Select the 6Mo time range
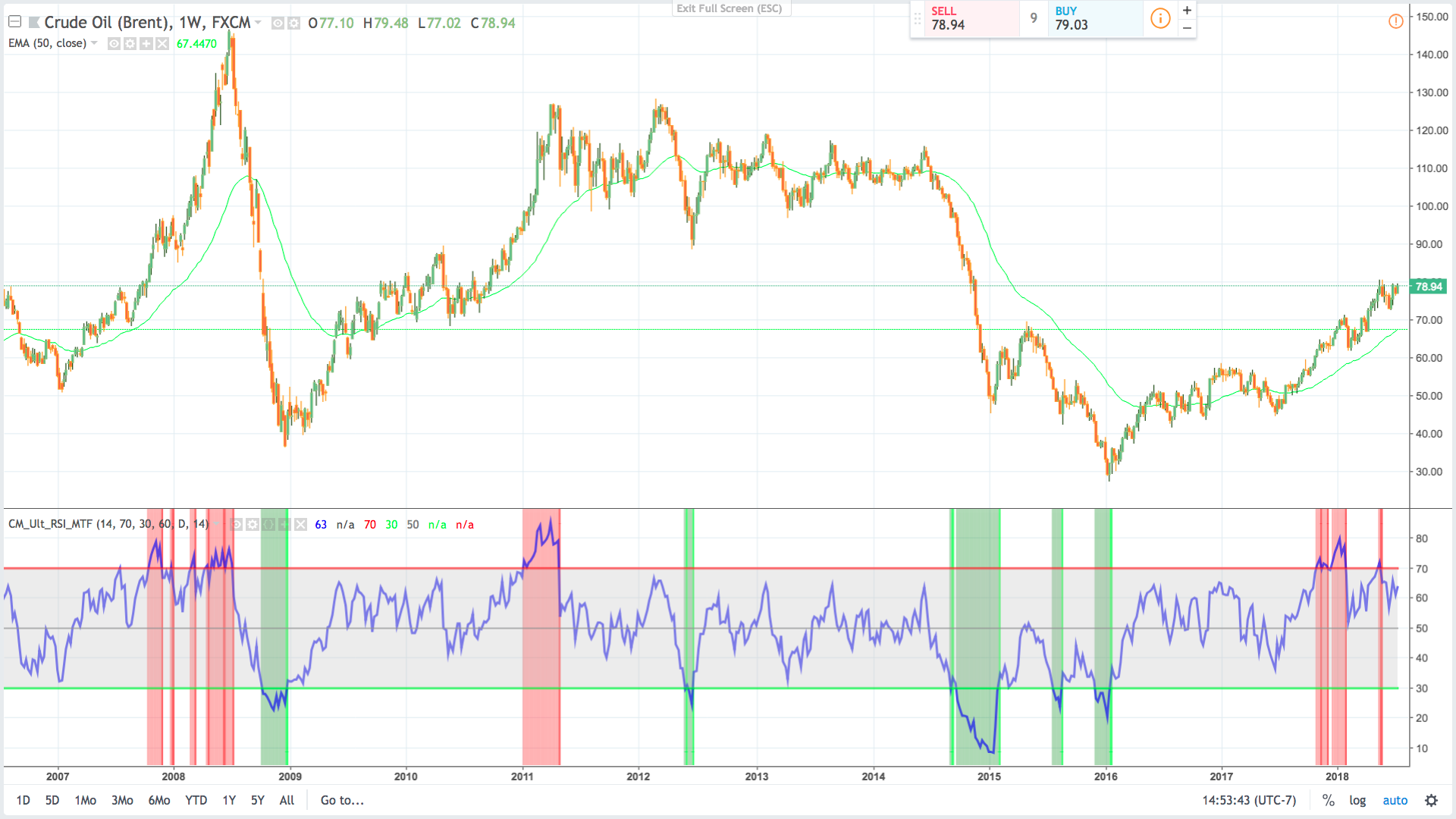The height and width of the screenshot is (819, 1456). click(x=158, y=800)
